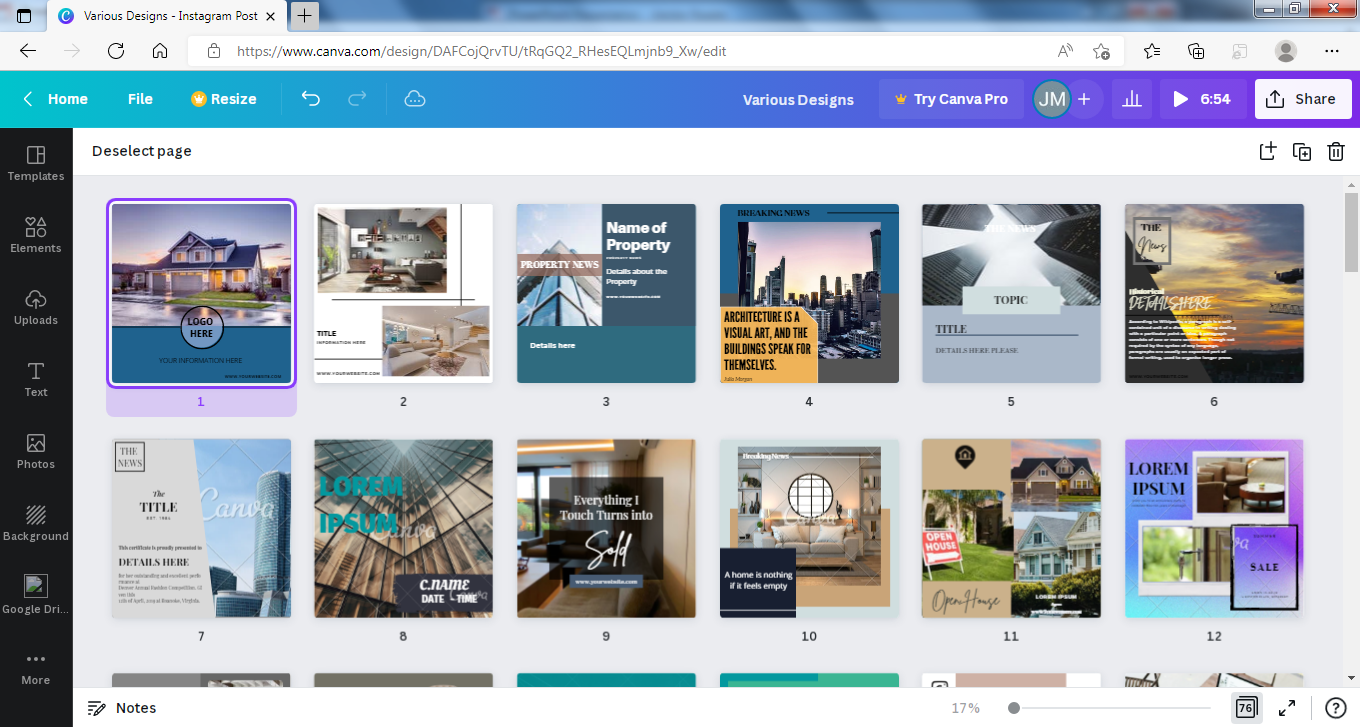Click the 17% zoom percentage
The height and width of the screenshot is (727, 1360).
click(x=965, y=708)
